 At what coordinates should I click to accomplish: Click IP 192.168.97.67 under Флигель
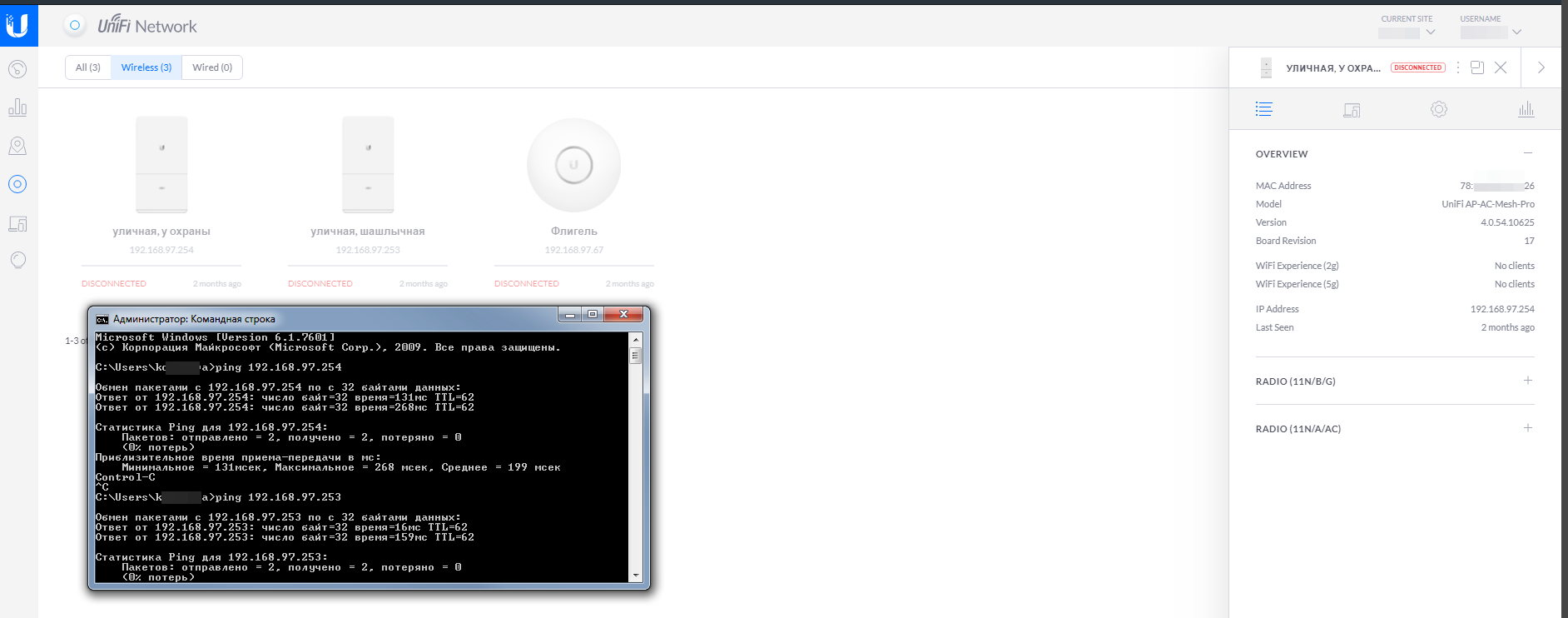click(x=574, y=250)
